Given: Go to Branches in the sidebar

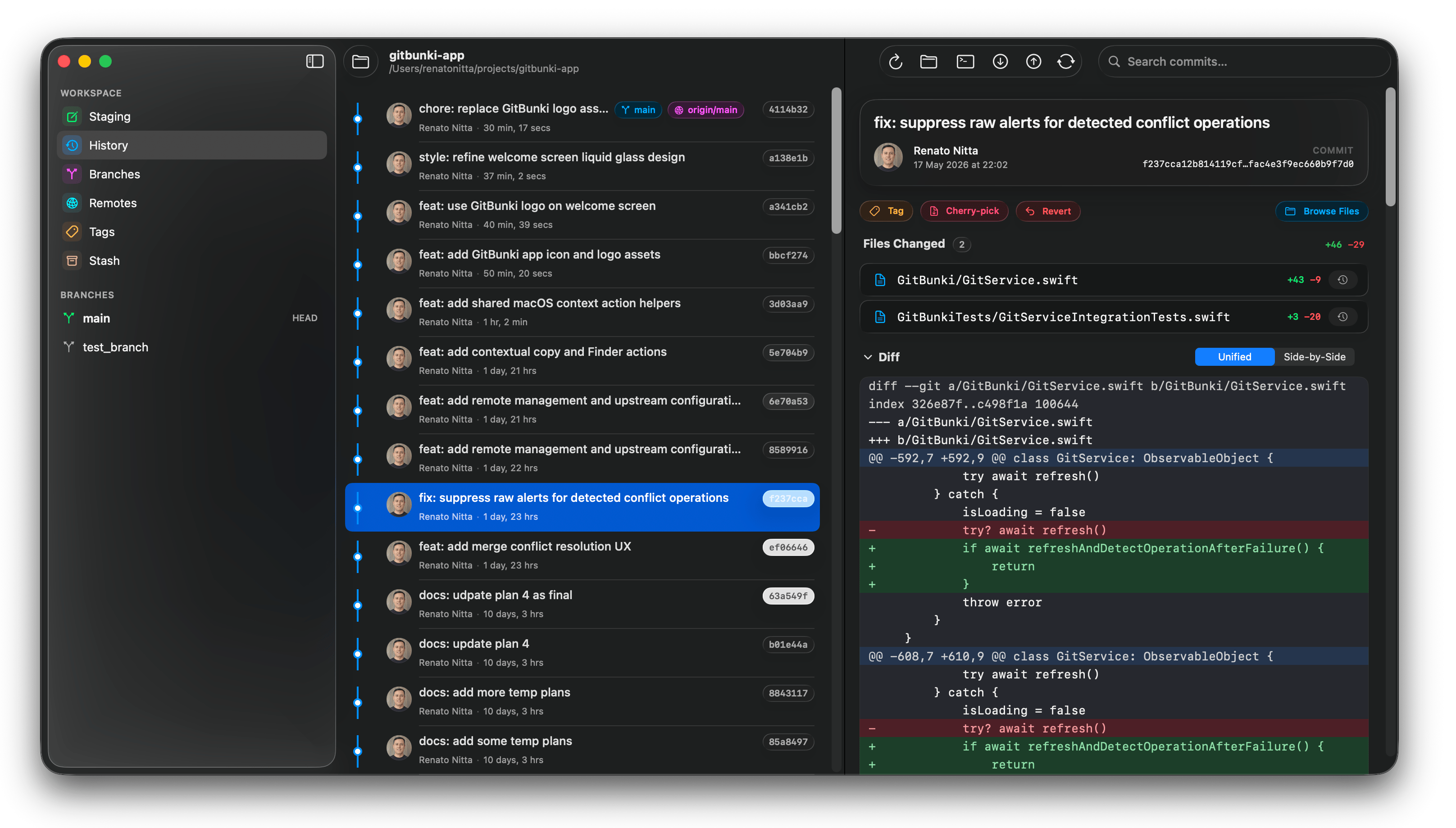Looking at the screenshot, I should (x=192, y=174).
